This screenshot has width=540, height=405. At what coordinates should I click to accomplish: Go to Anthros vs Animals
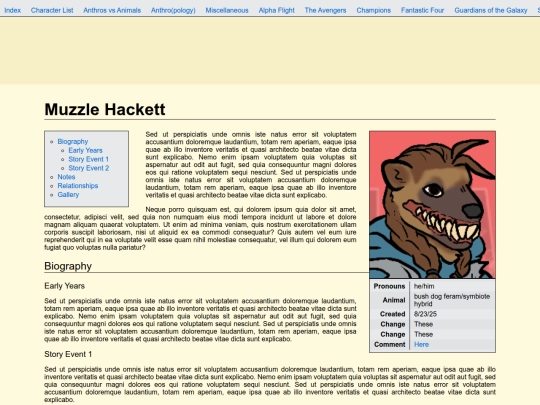tap(112, 10)
